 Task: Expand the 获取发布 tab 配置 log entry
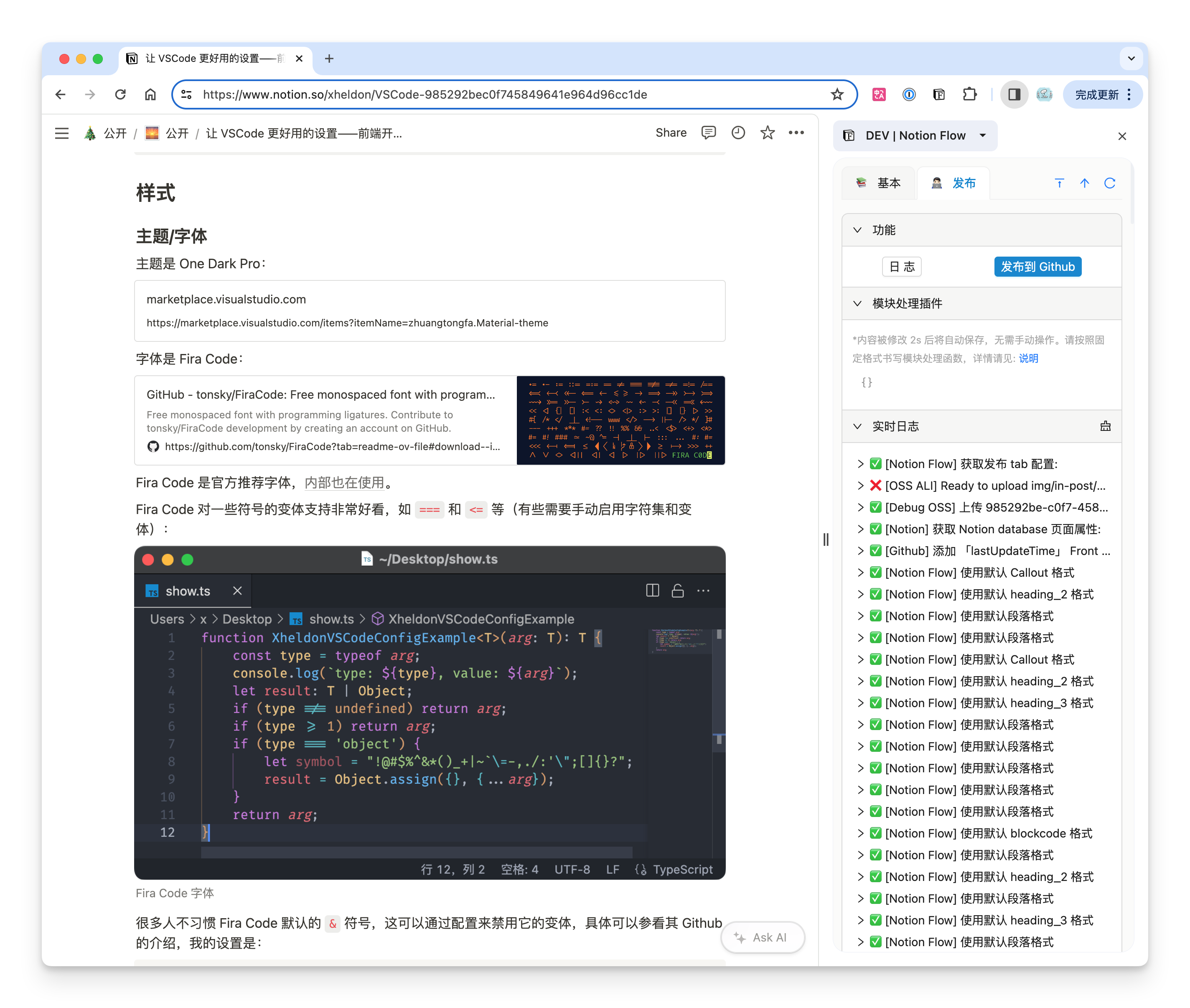tap(860, 464)
